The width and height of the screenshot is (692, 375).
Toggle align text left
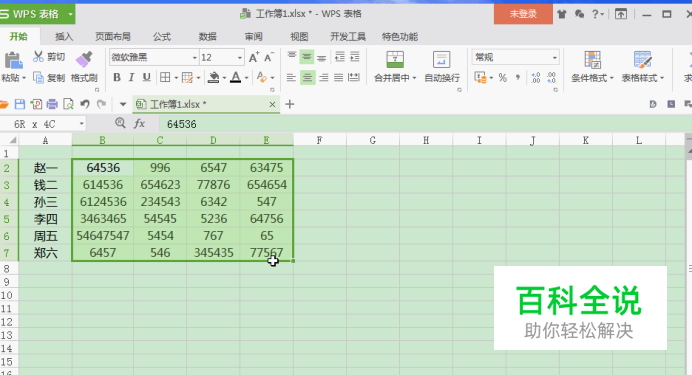[x=291, y=78]
